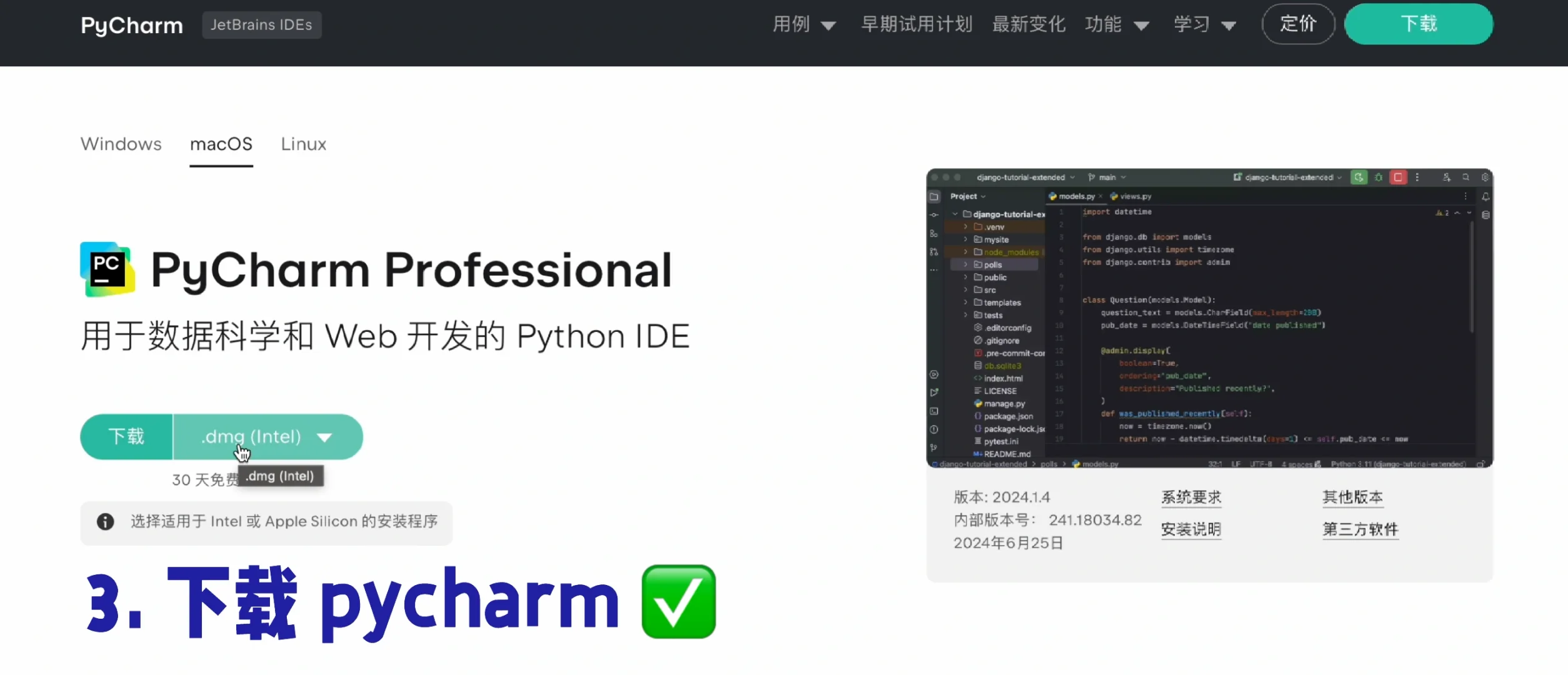Viewport: 1568px width, 675px height.
Task: Expand the 功能 dropdown menu
Action: (x=1117, y=24)
